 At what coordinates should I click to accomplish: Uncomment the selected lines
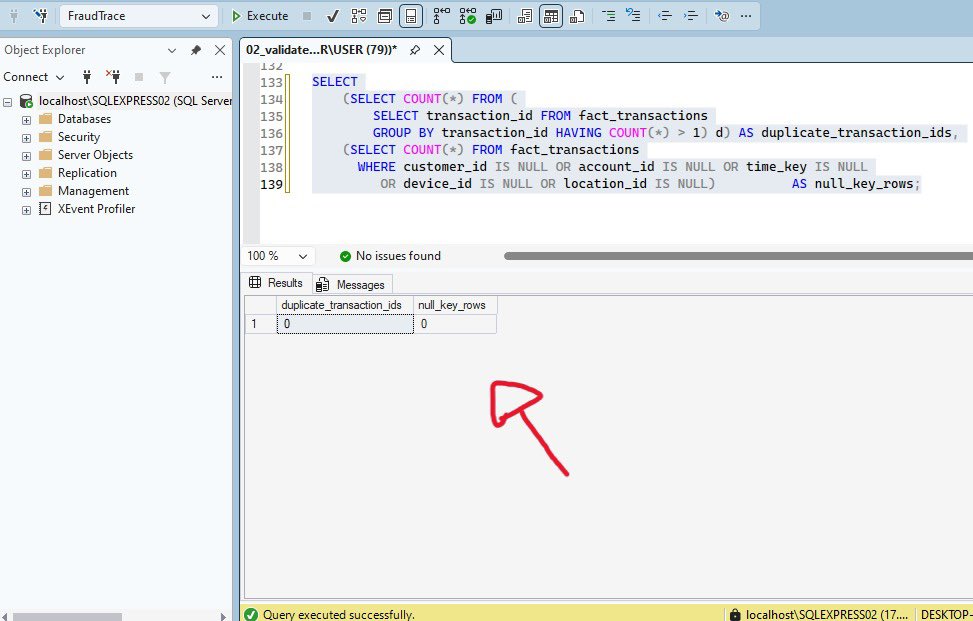[633, 16]
